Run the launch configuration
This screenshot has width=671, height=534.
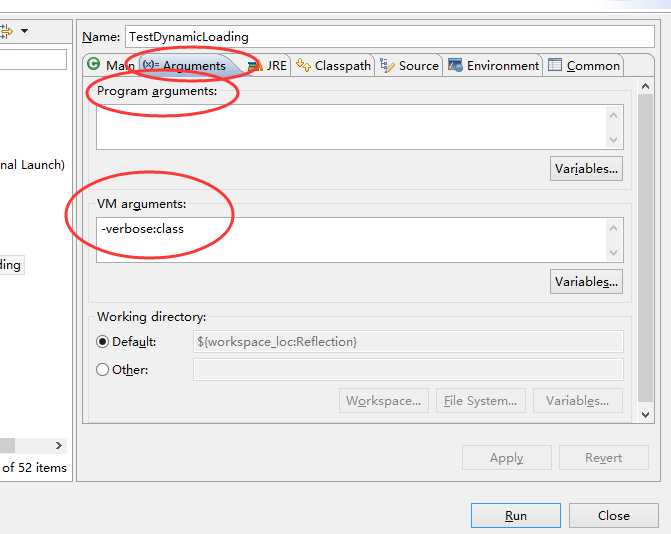click(516, 516)
